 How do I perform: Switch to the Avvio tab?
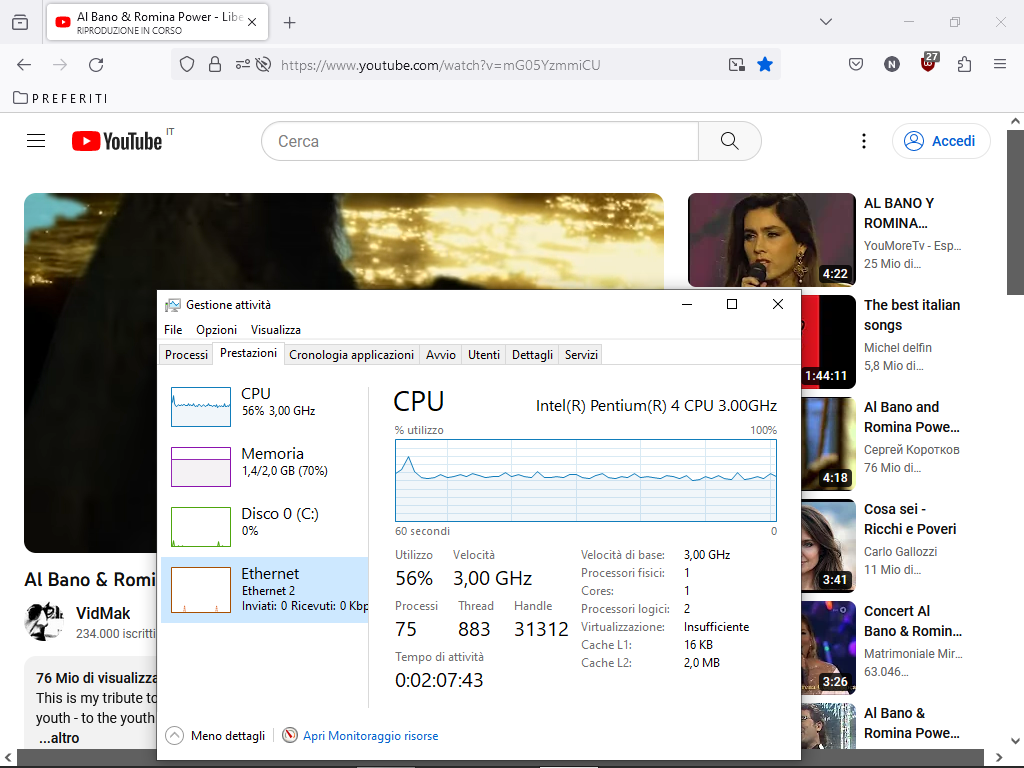point(441,355)
